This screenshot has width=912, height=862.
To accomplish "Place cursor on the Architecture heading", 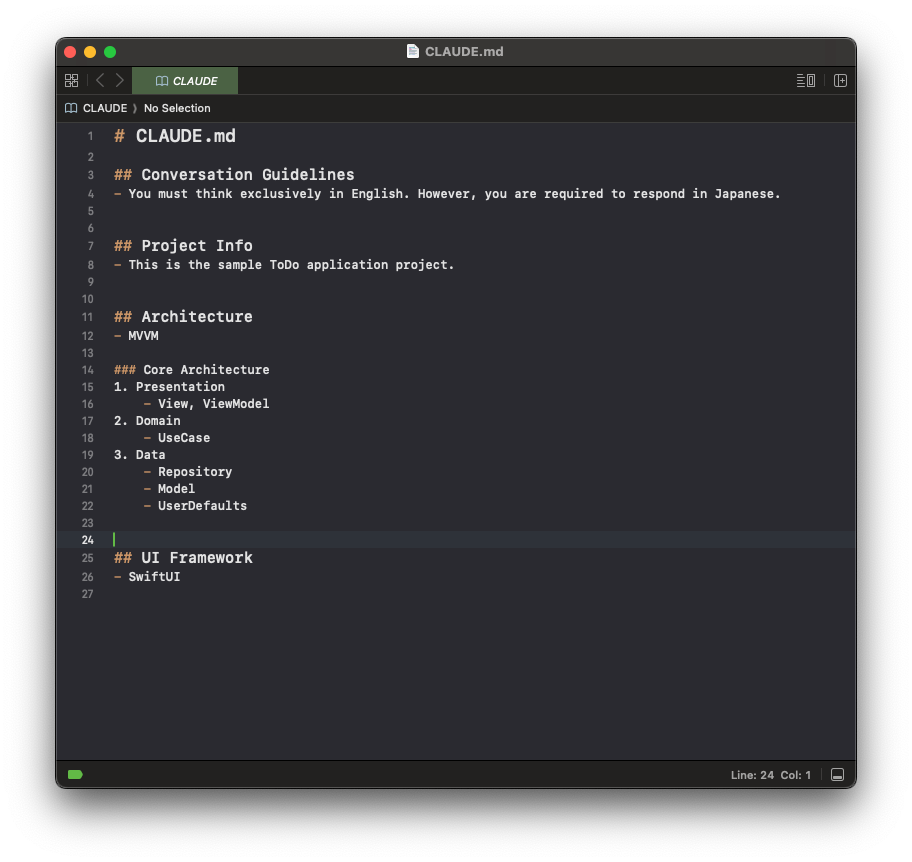I will (196, 317).
